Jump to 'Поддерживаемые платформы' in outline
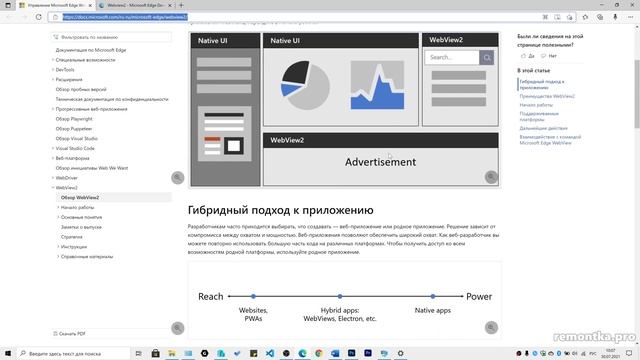 [x=539, y=116]
